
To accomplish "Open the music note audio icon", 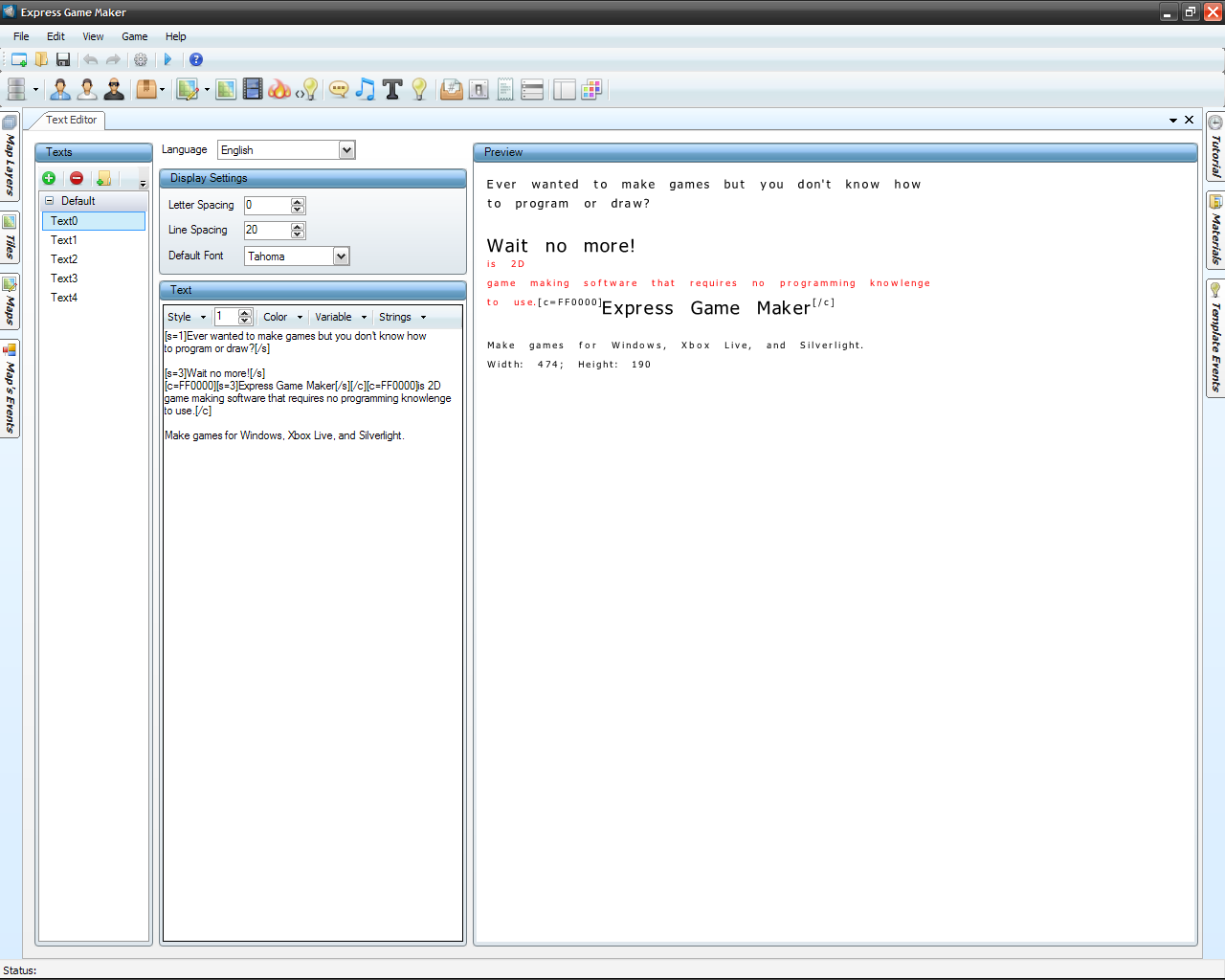I will click(x=366, y=89).
